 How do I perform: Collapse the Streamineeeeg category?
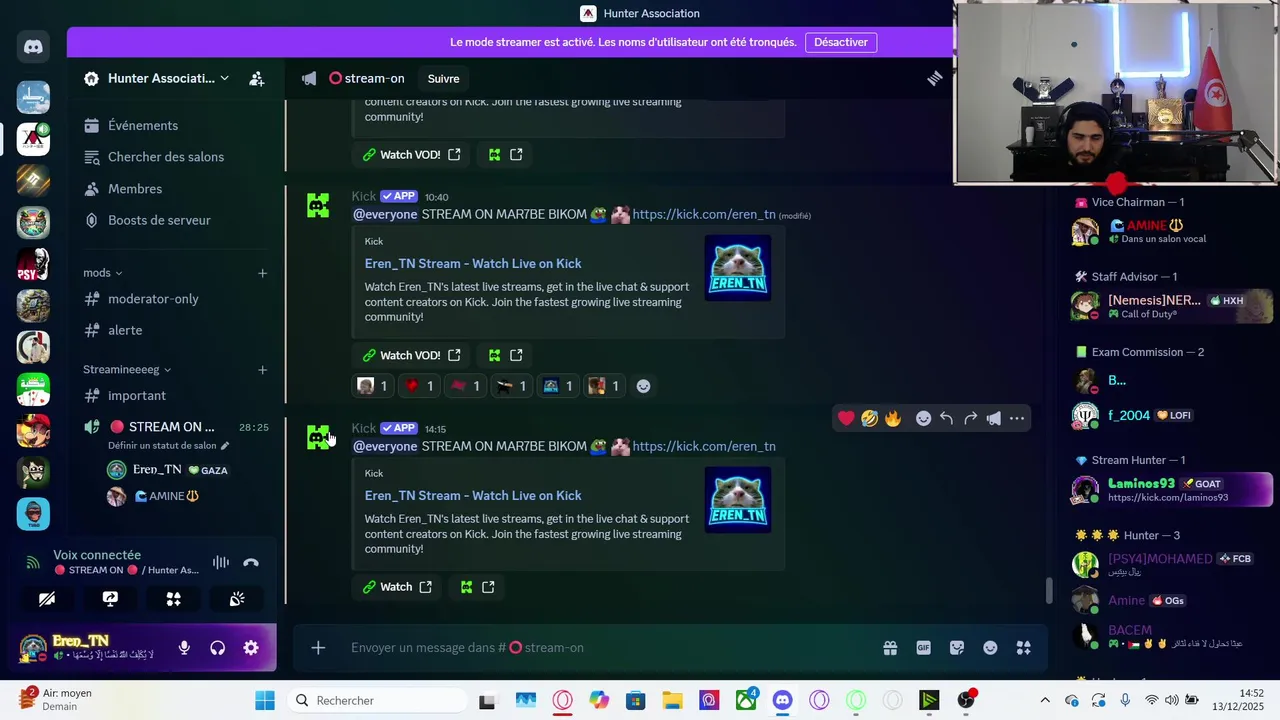tap(127, 370)
